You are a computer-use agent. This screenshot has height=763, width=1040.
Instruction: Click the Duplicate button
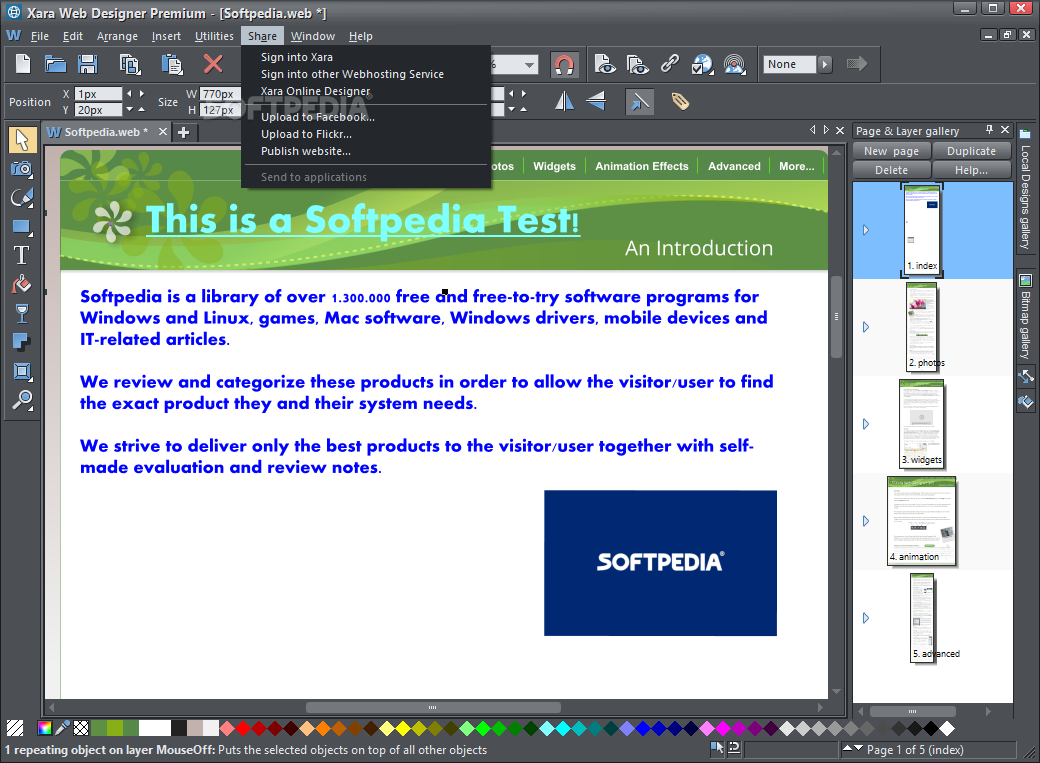(971, 151)
